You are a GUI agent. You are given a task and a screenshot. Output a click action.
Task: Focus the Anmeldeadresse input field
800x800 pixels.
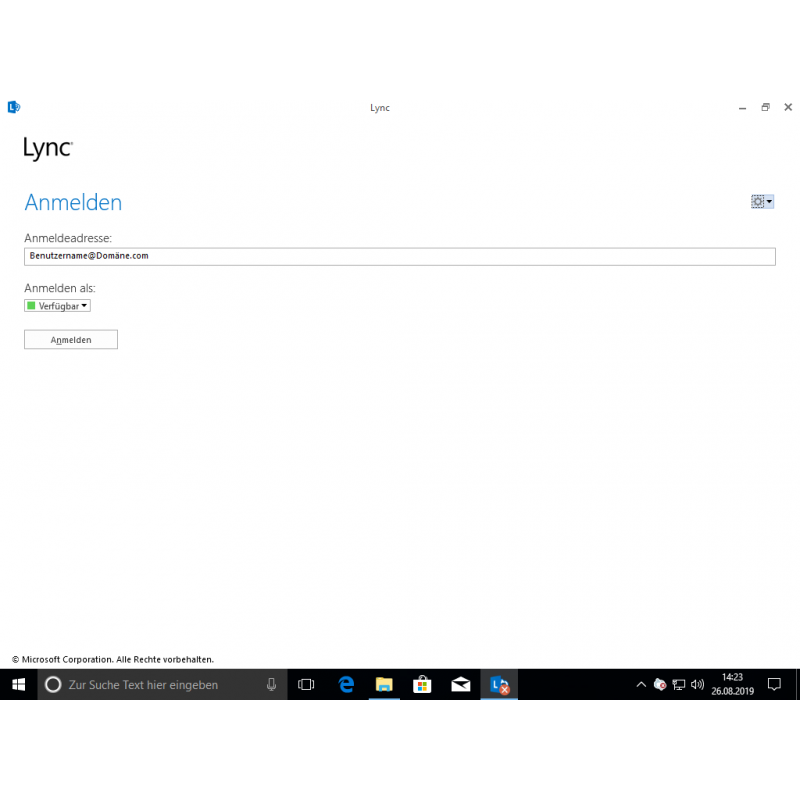400,256
